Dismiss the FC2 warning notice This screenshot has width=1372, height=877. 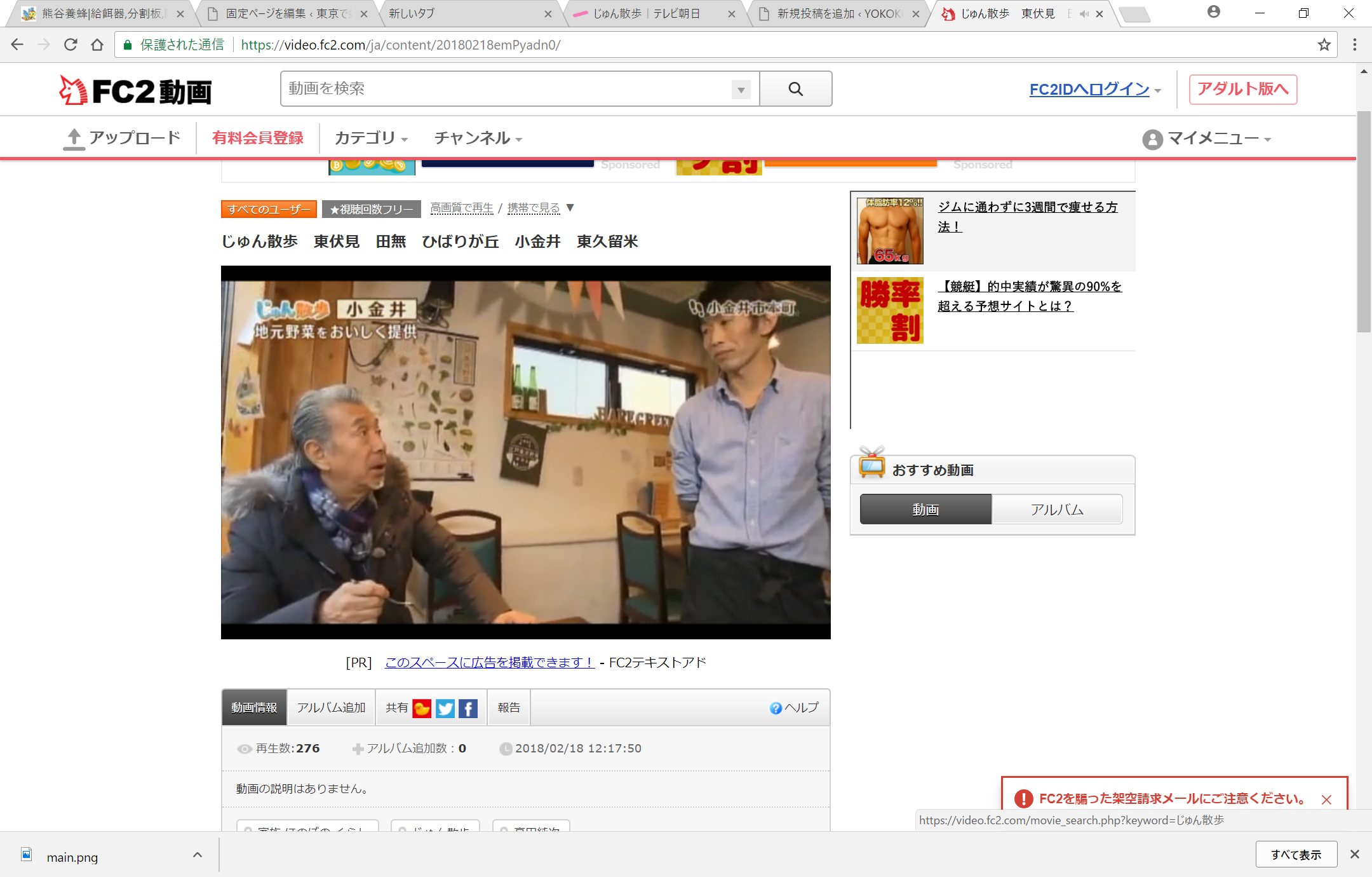[x=1326, y=799]
